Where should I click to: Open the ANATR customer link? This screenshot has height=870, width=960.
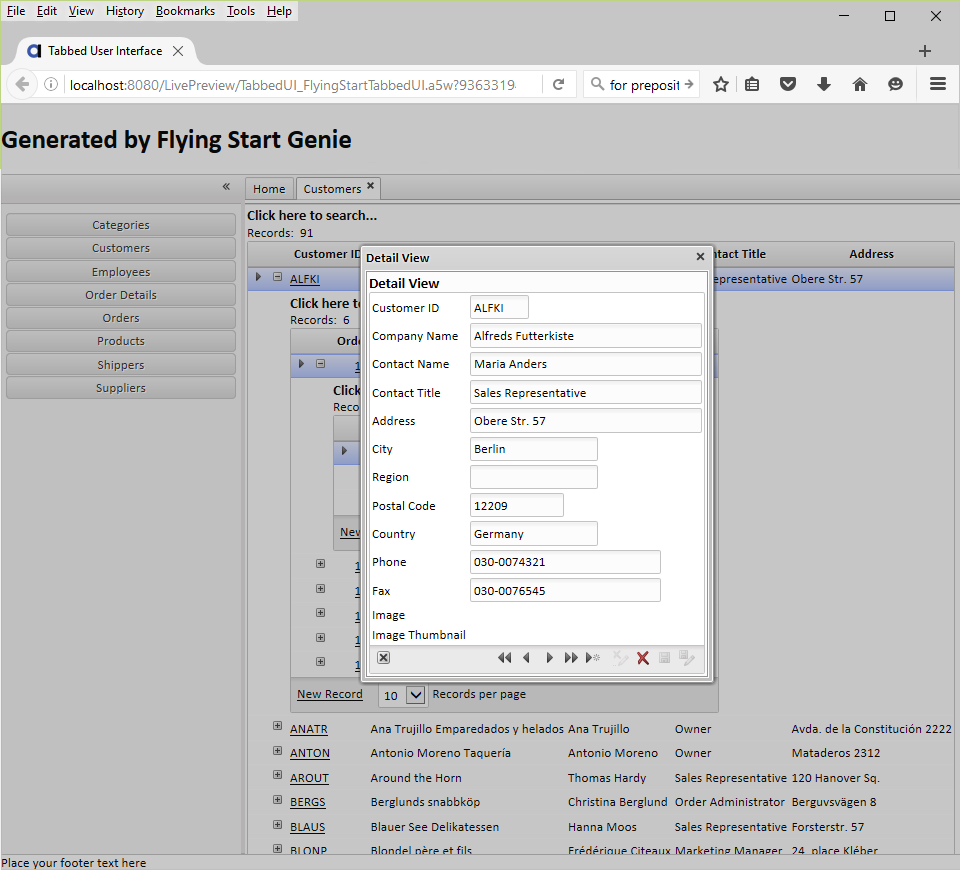[309, 729]
